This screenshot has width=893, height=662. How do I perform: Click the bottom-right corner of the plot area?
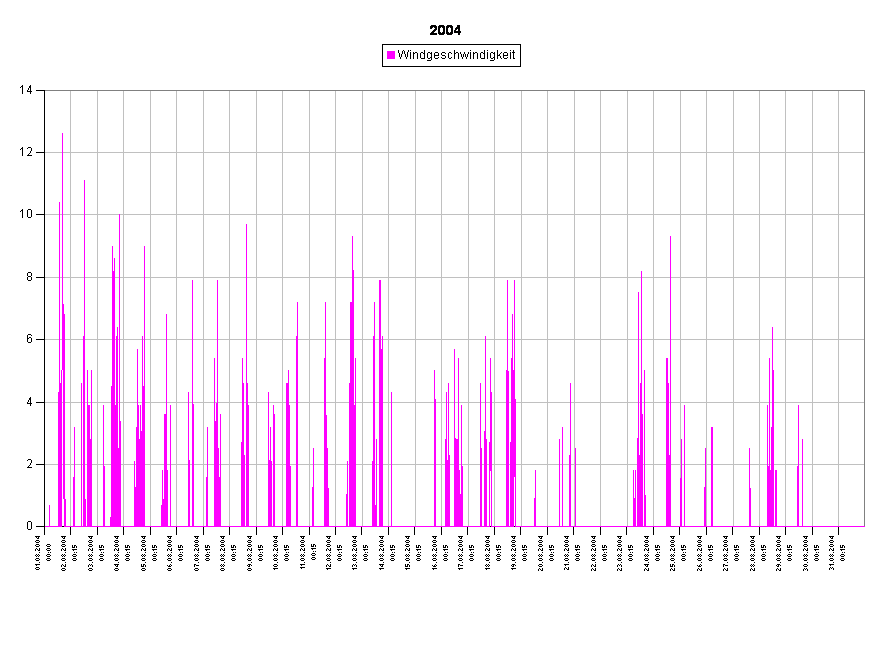862,524
